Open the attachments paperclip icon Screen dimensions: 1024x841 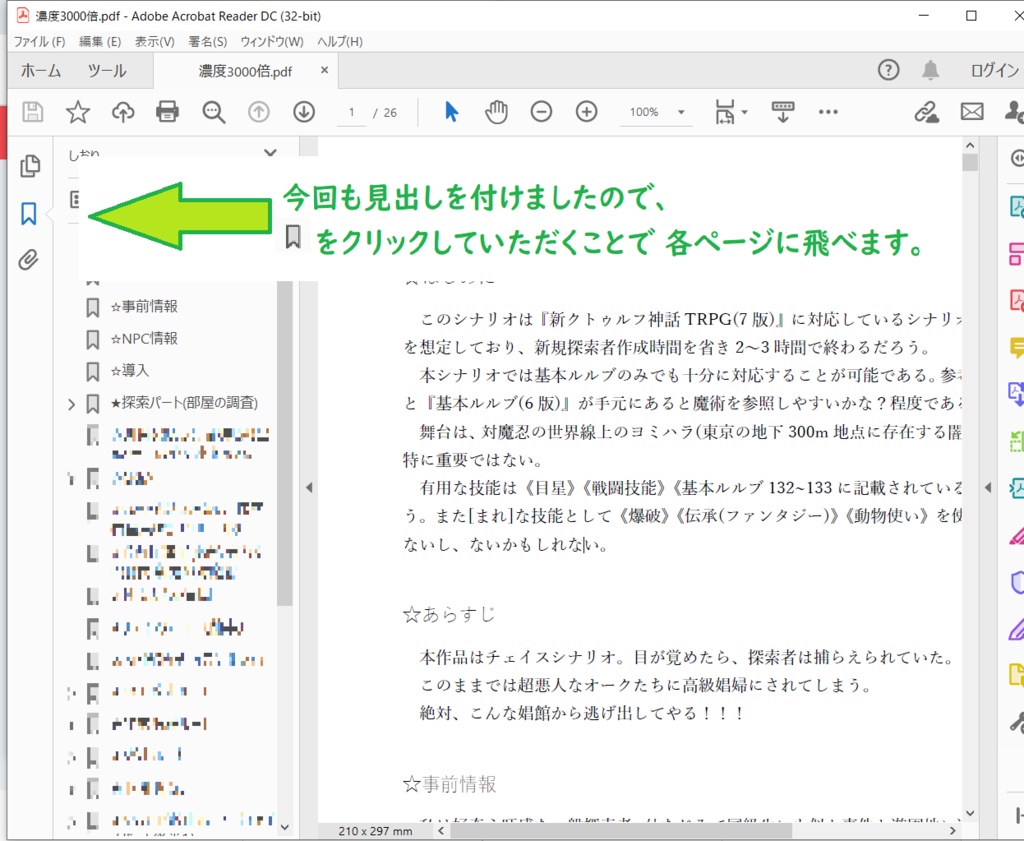tap(28, 260)
